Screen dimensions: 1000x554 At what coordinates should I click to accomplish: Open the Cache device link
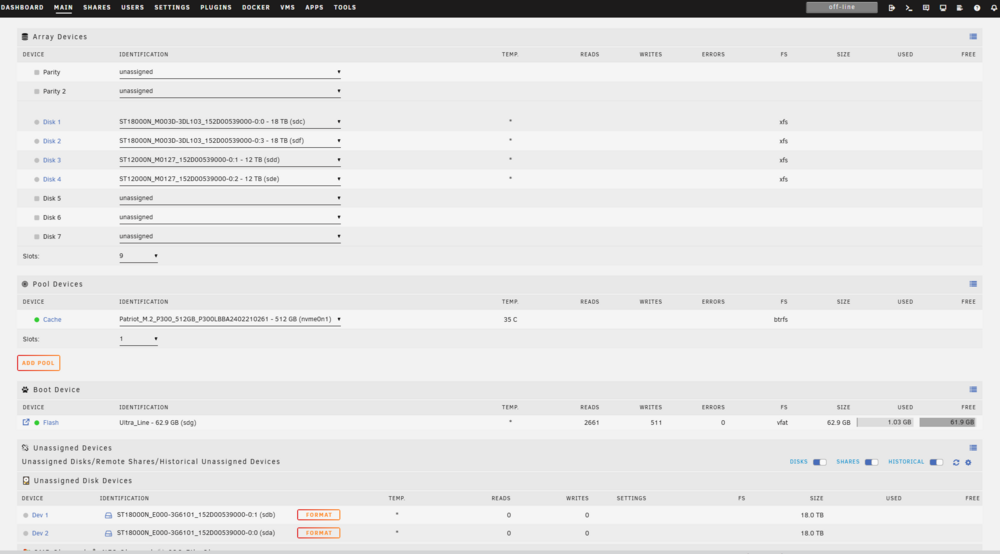[x=52, y=319]
